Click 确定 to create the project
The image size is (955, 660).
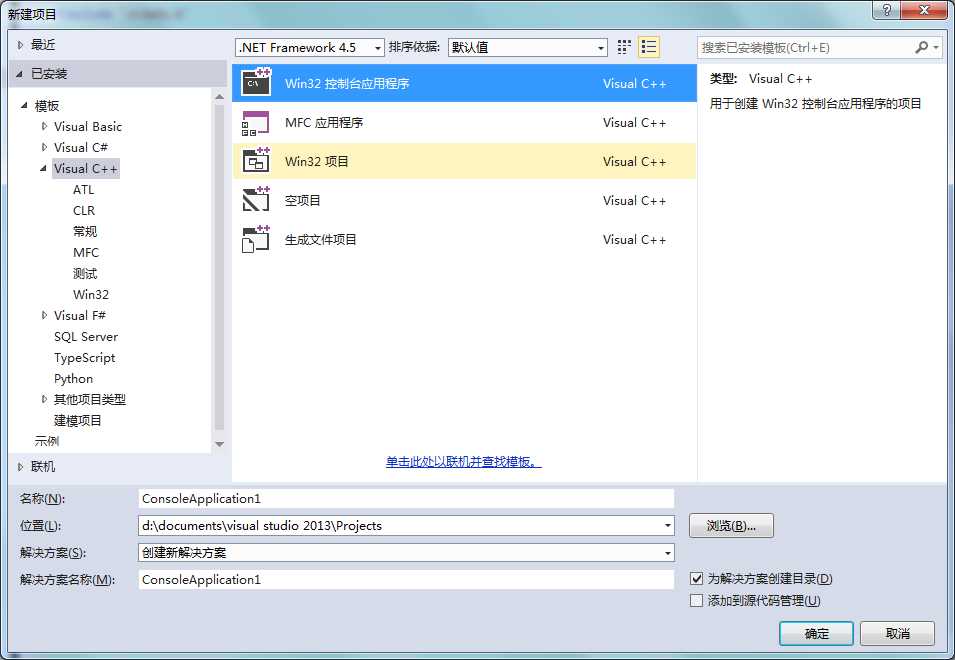pos(816,634)
